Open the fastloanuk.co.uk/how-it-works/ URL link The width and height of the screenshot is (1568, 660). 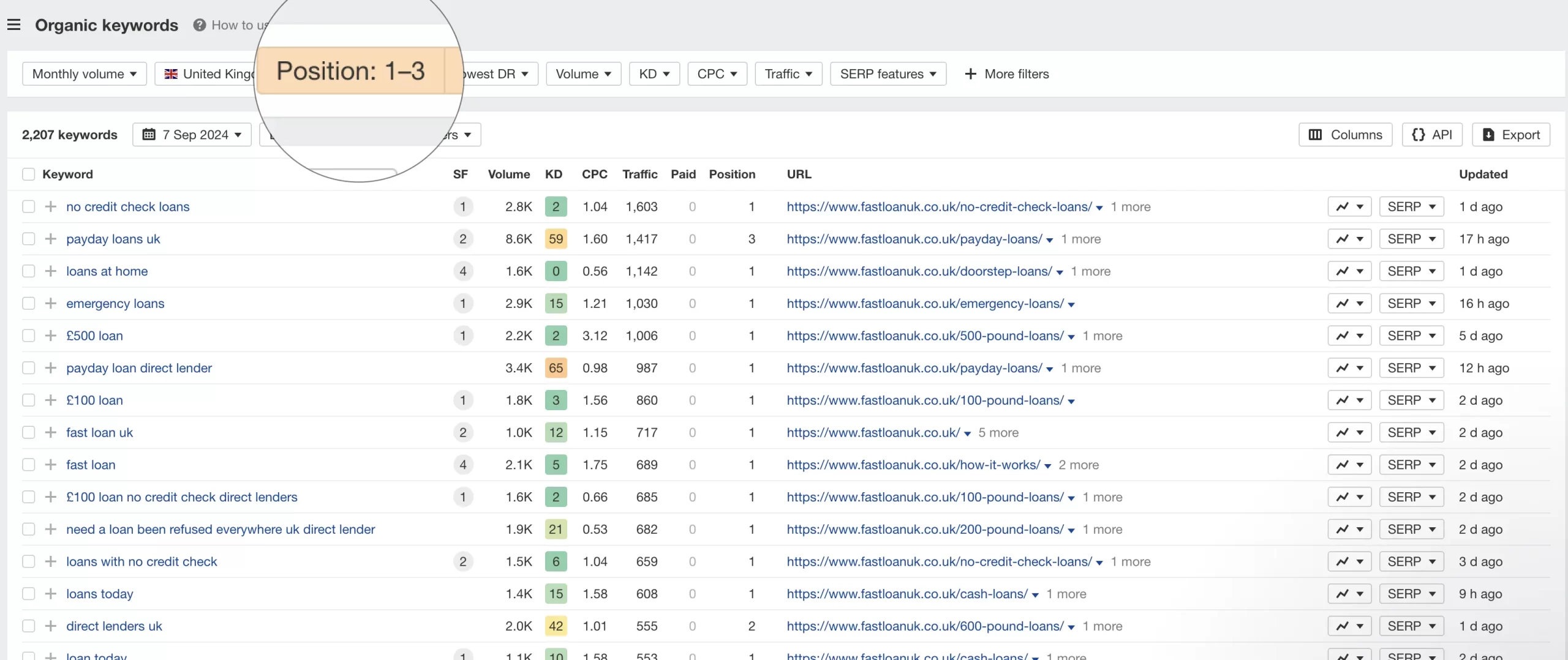(913, 465)
